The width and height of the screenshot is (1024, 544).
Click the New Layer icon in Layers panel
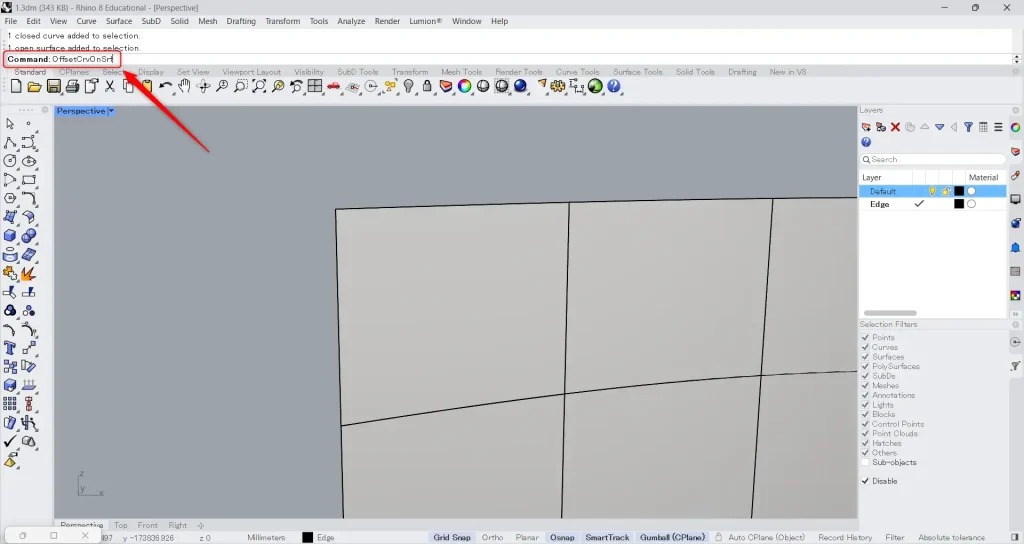[866, 127]
